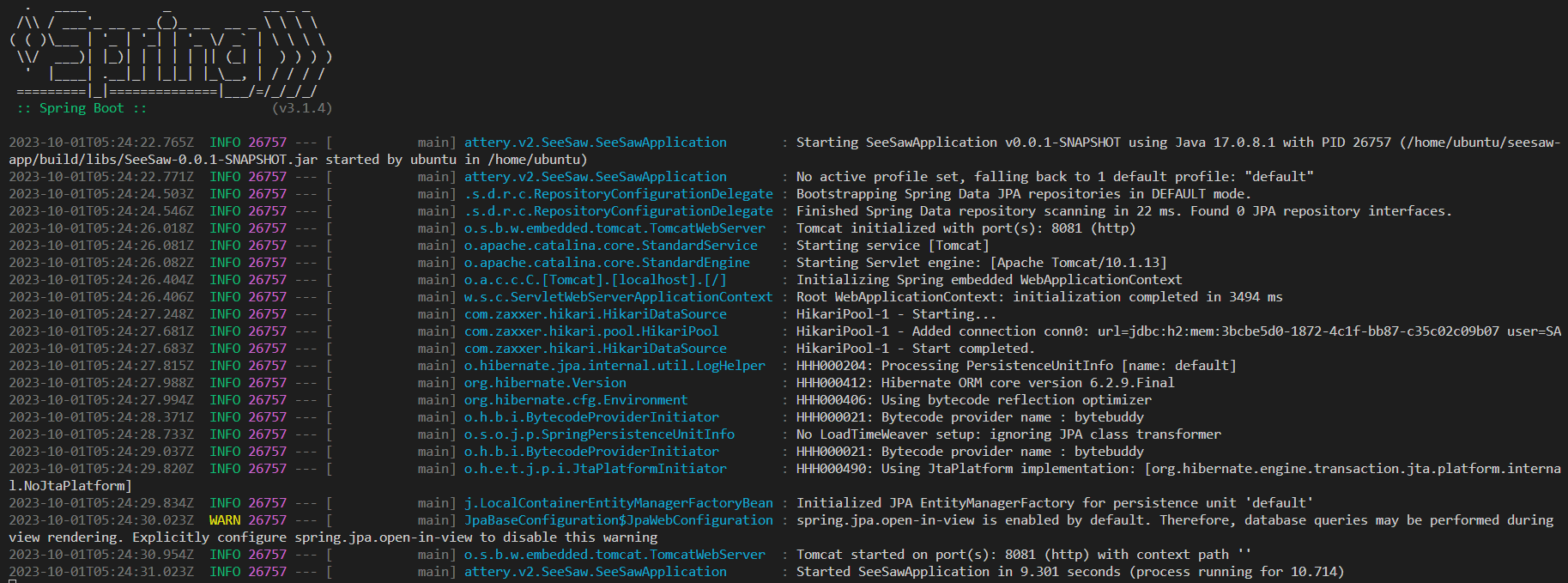Click the wrapped 'l.NoJtaPlatform]' line
Image resolution: width=1568 pixels, height=583 pixels.
(70, 486)
